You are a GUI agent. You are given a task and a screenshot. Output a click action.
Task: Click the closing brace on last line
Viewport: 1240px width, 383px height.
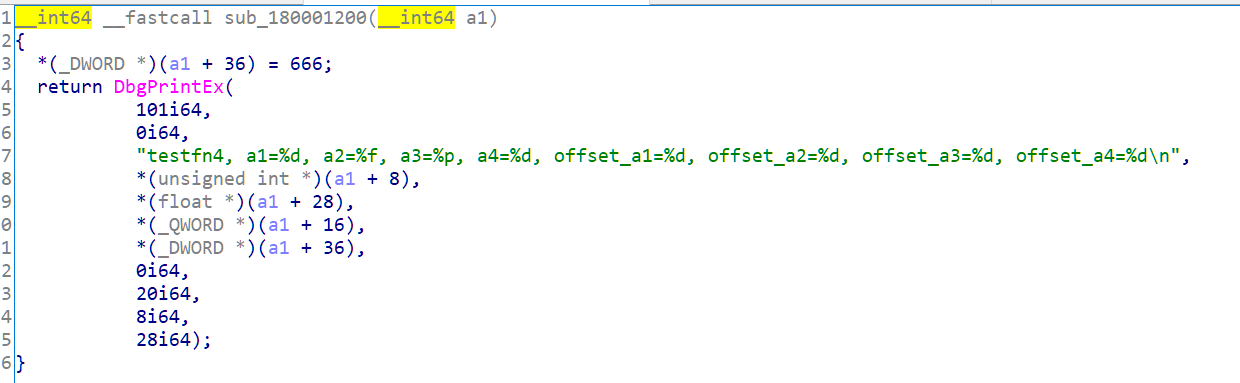coord(20,362)
